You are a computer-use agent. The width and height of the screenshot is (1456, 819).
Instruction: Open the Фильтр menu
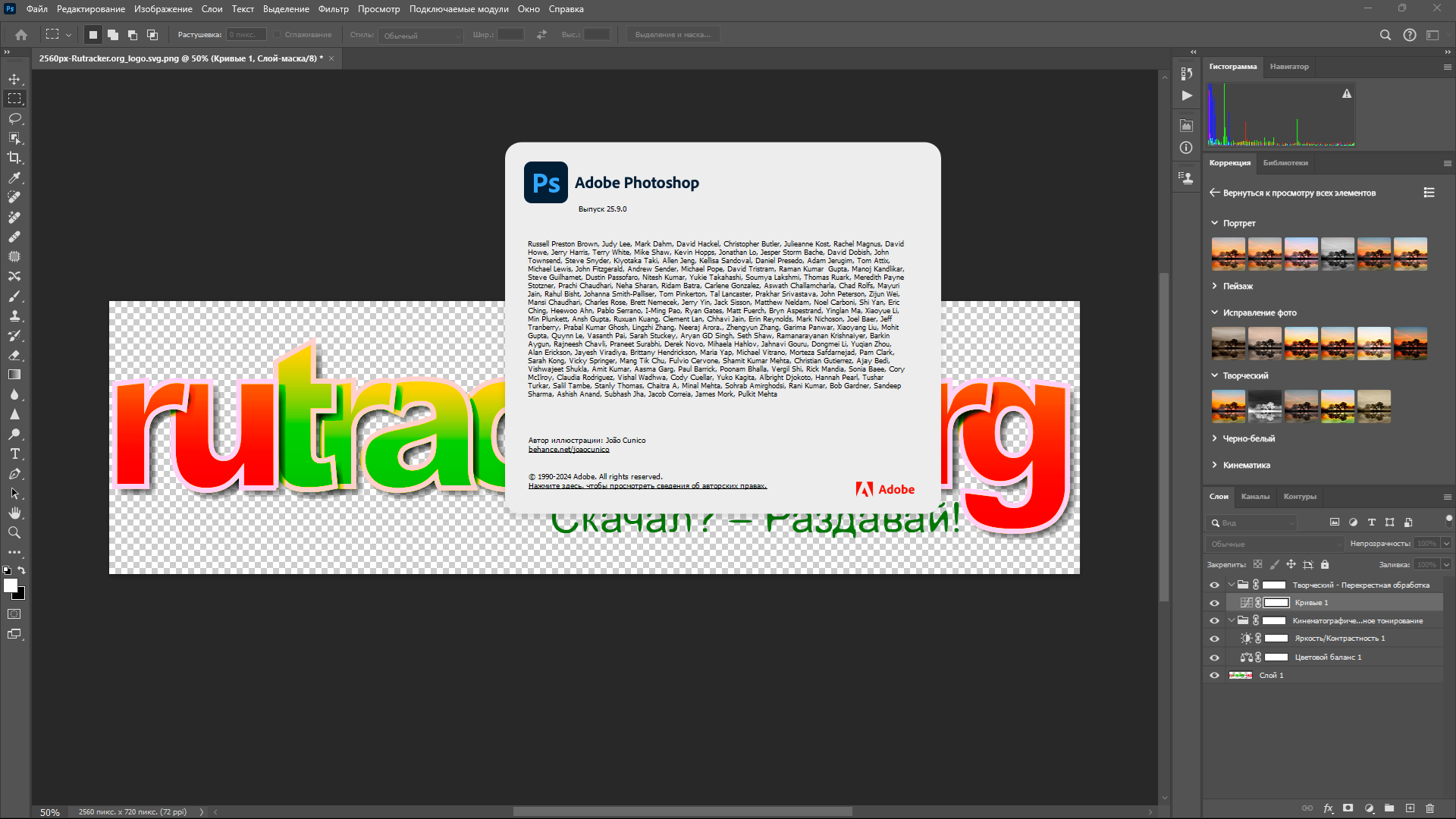(333, 9)
